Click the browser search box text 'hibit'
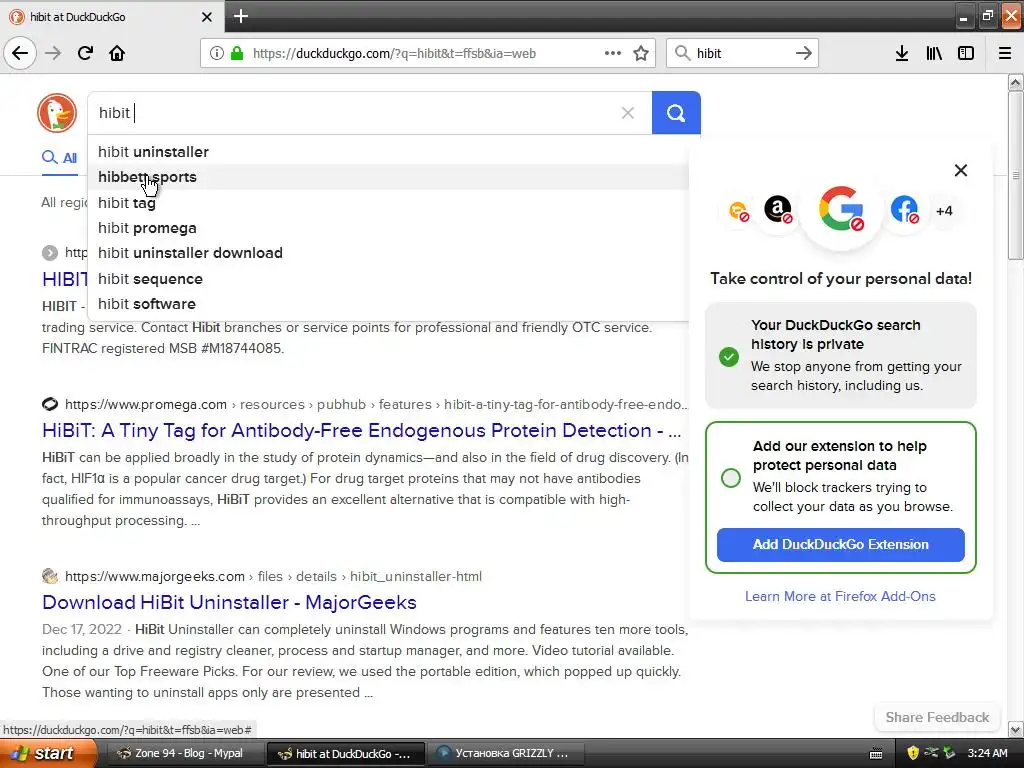Viewport: 1024px width, 768px height. tap(709, 54)
